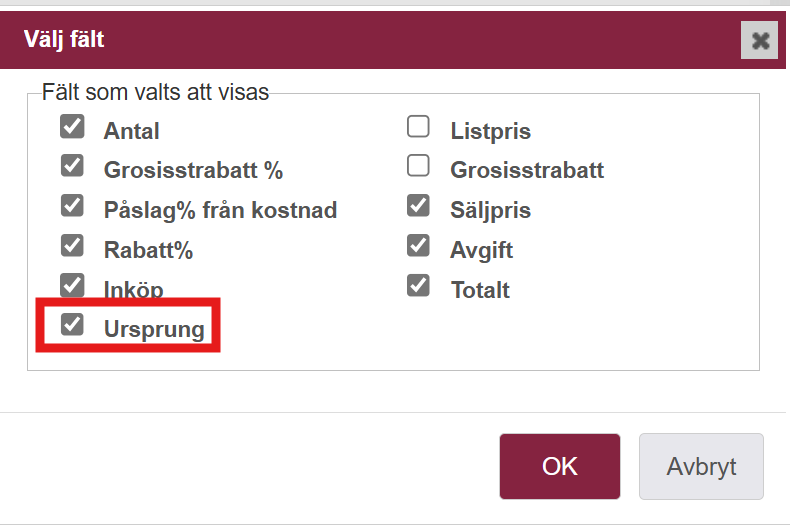Uncheck the Antal checkbox

click(x=72, y=126)
